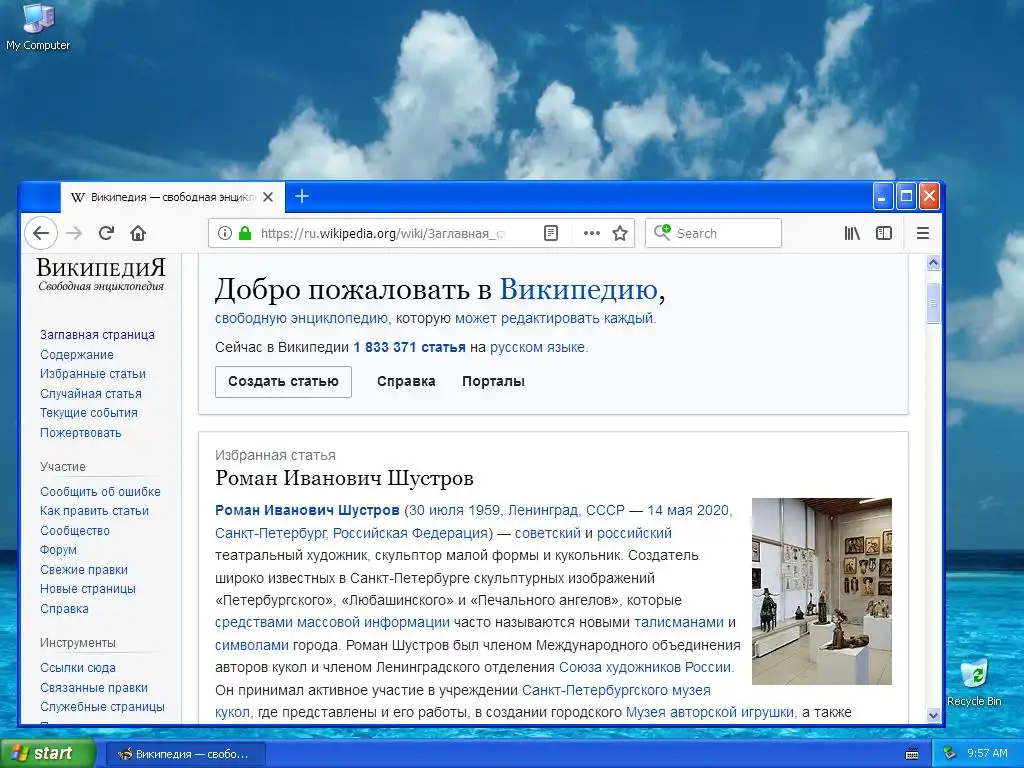Open Роман Иванович Шустров bold link

(x=307, y=510)
